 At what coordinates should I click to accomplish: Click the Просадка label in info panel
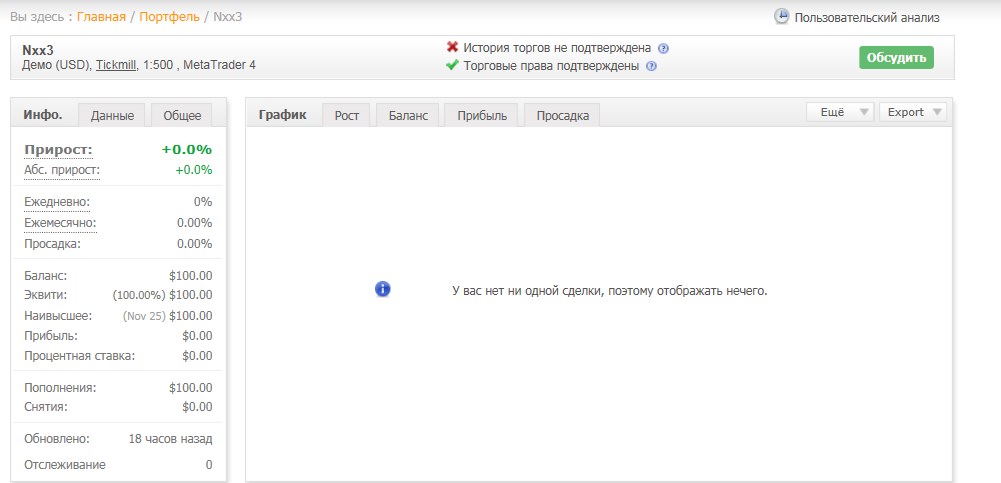point(52,244)
